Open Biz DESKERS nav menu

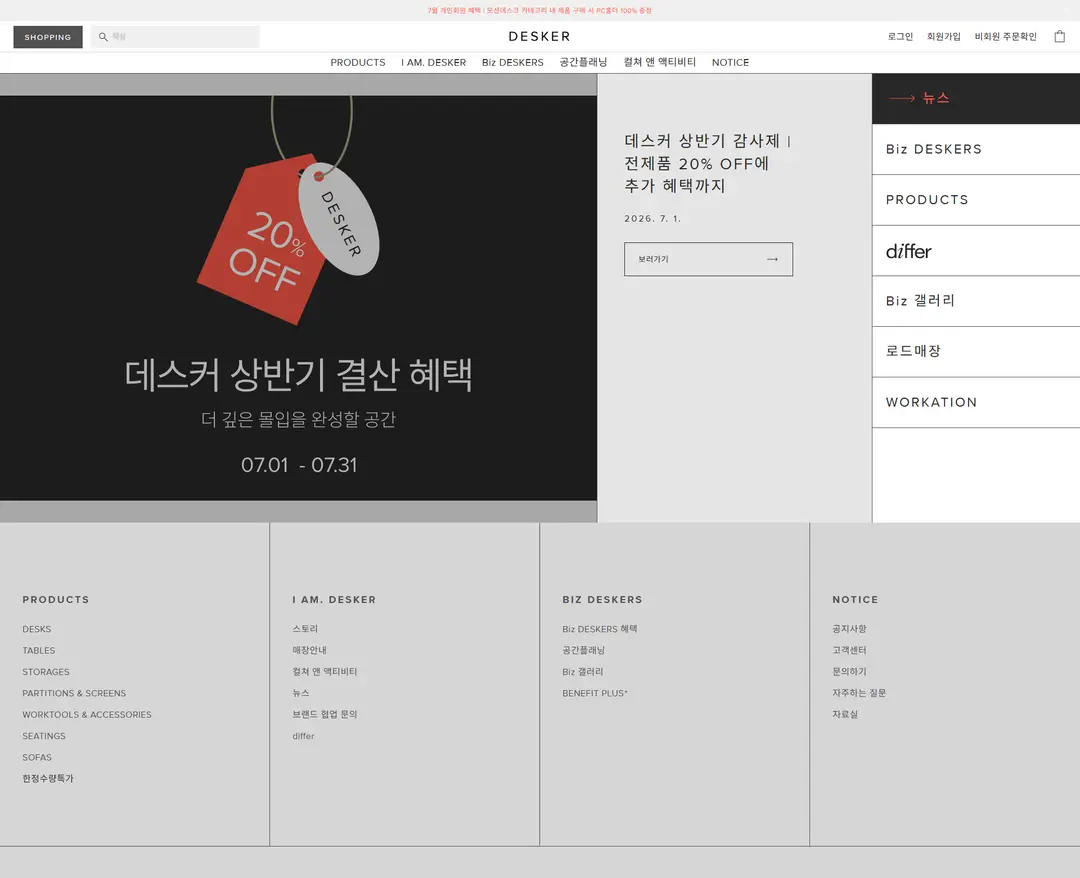coord(512,62)
